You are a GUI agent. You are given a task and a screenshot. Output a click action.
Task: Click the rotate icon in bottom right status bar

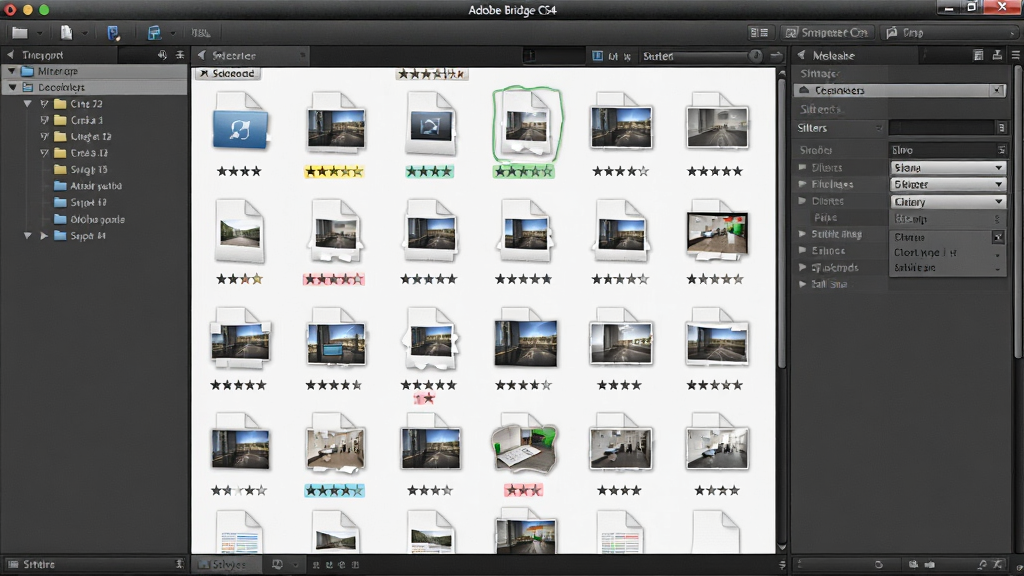point(878,564)
